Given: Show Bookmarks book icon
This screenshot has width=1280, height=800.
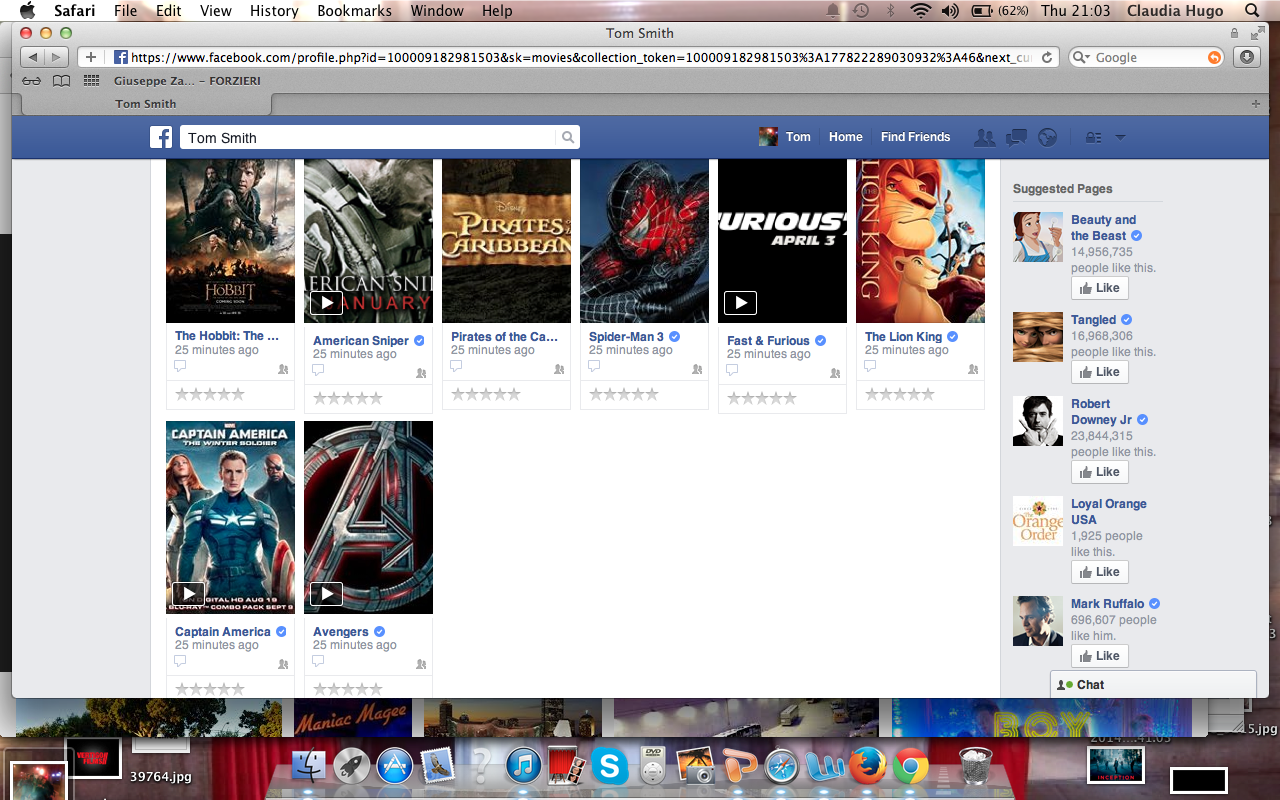Looking at the screenshot, I should (x=62, y=80).
